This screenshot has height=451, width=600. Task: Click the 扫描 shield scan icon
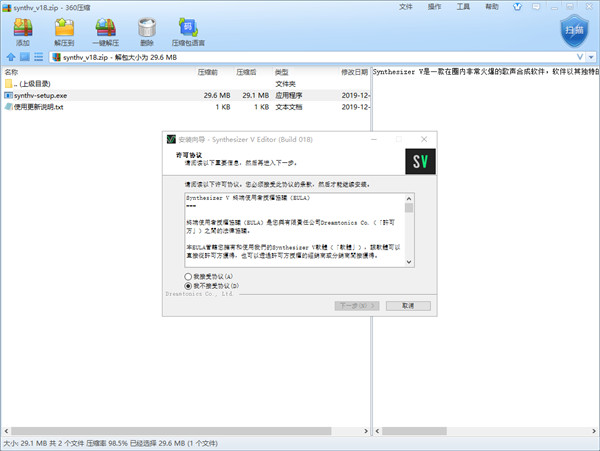[574, 31]
